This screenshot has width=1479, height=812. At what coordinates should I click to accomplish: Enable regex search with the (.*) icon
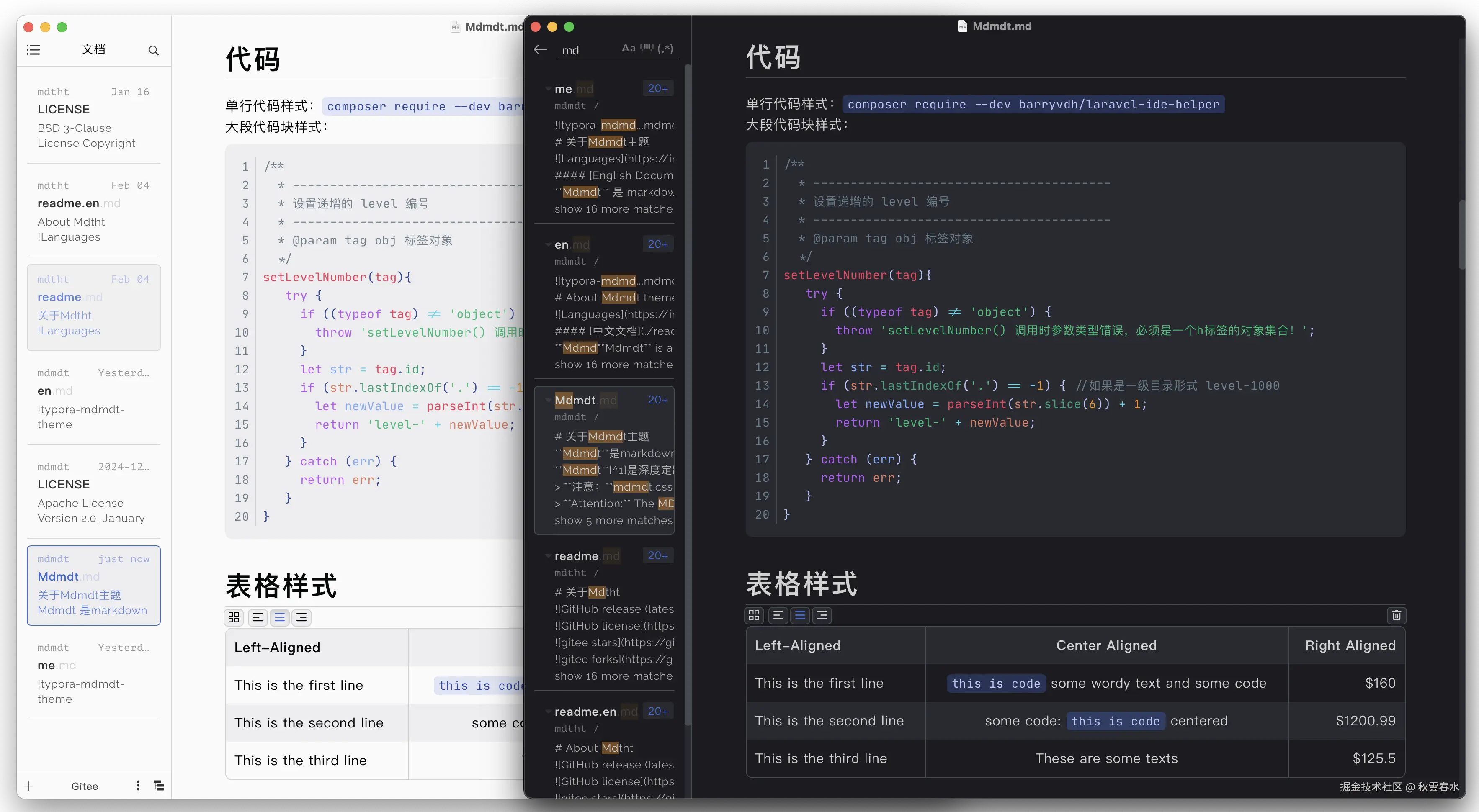[x=666, y=48]
